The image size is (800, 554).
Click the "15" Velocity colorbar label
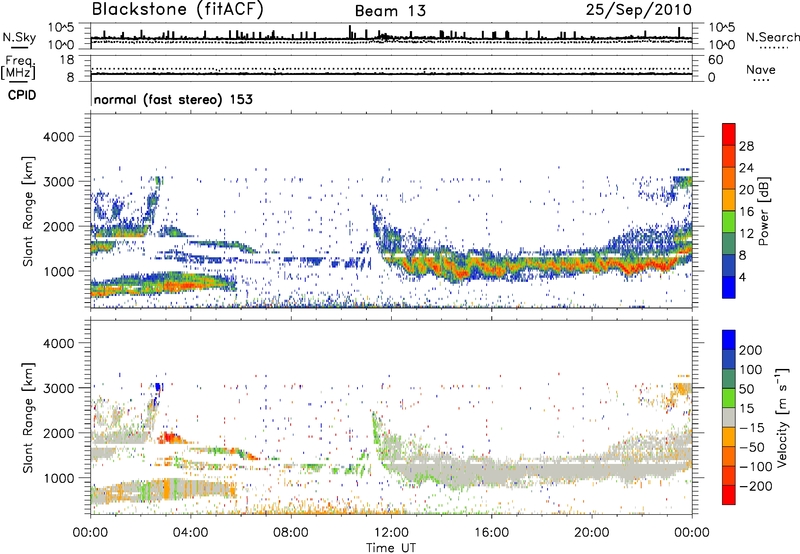746,409
